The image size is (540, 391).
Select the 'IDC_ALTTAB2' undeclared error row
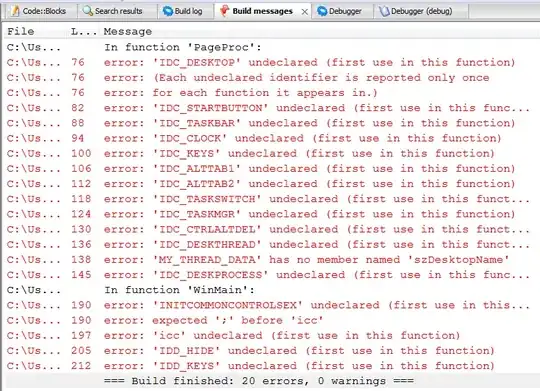tap(270, 184)
